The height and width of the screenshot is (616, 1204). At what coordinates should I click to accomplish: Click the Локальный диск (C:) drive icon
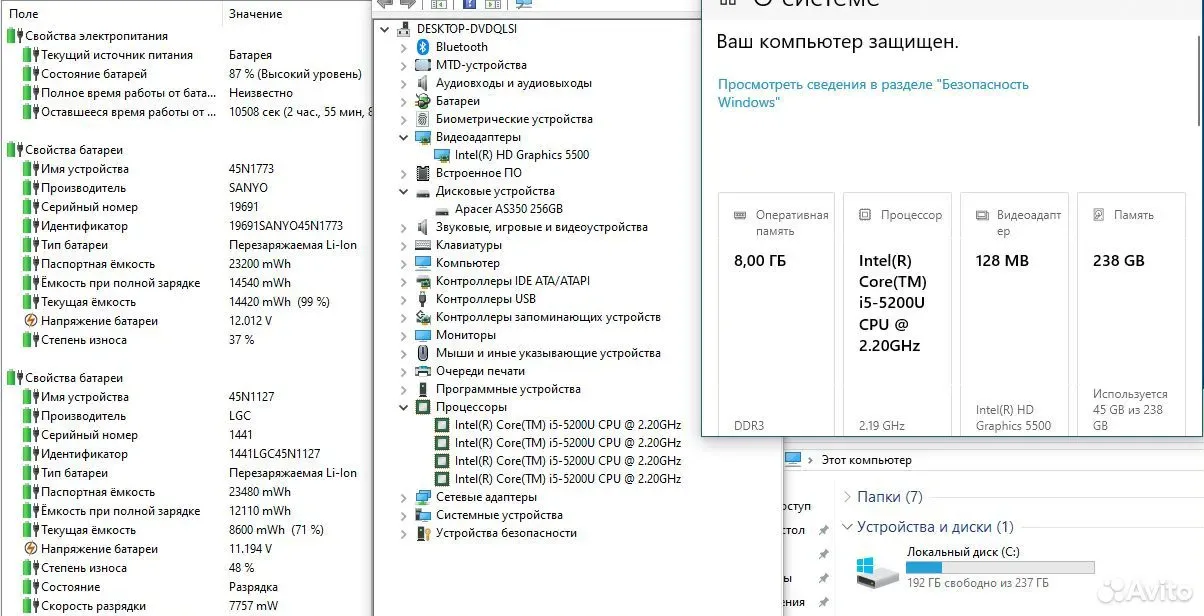click(x=877, y=570)
